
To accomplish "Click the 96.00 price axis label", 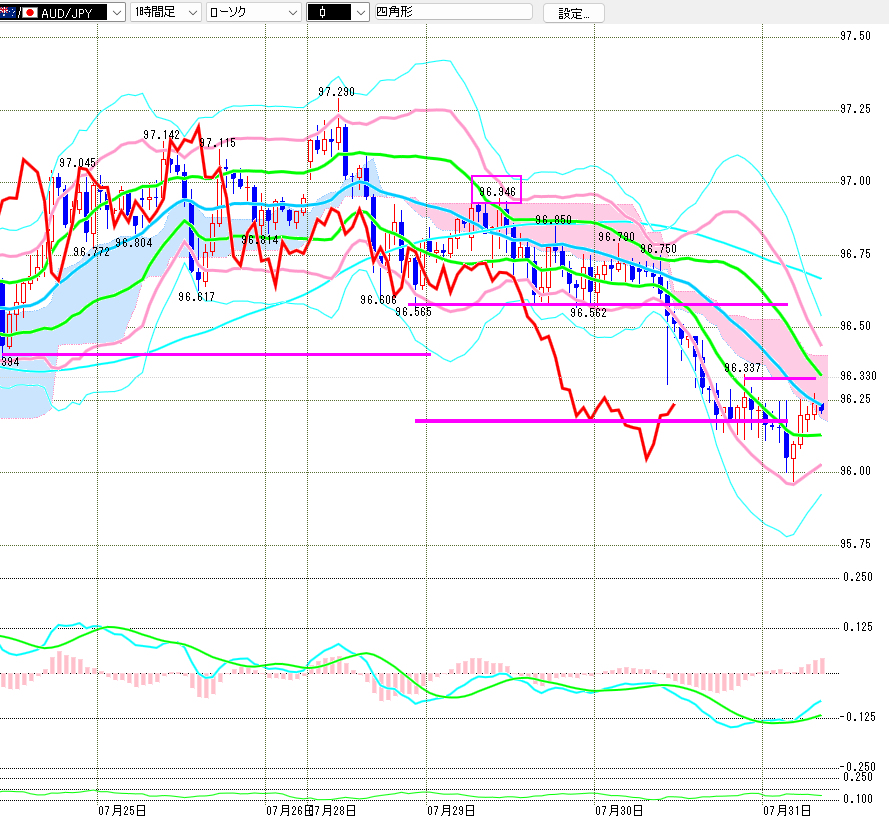I will pos(856,471).
